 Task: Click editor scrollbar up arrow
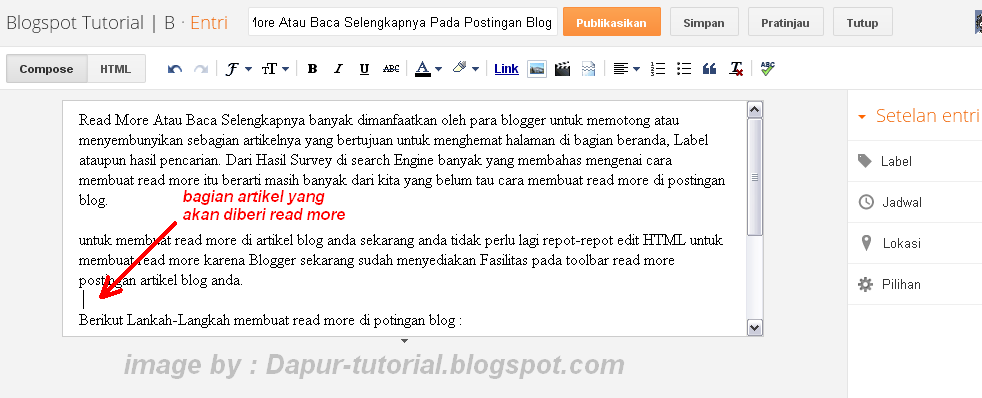click(x=755, y=110)
